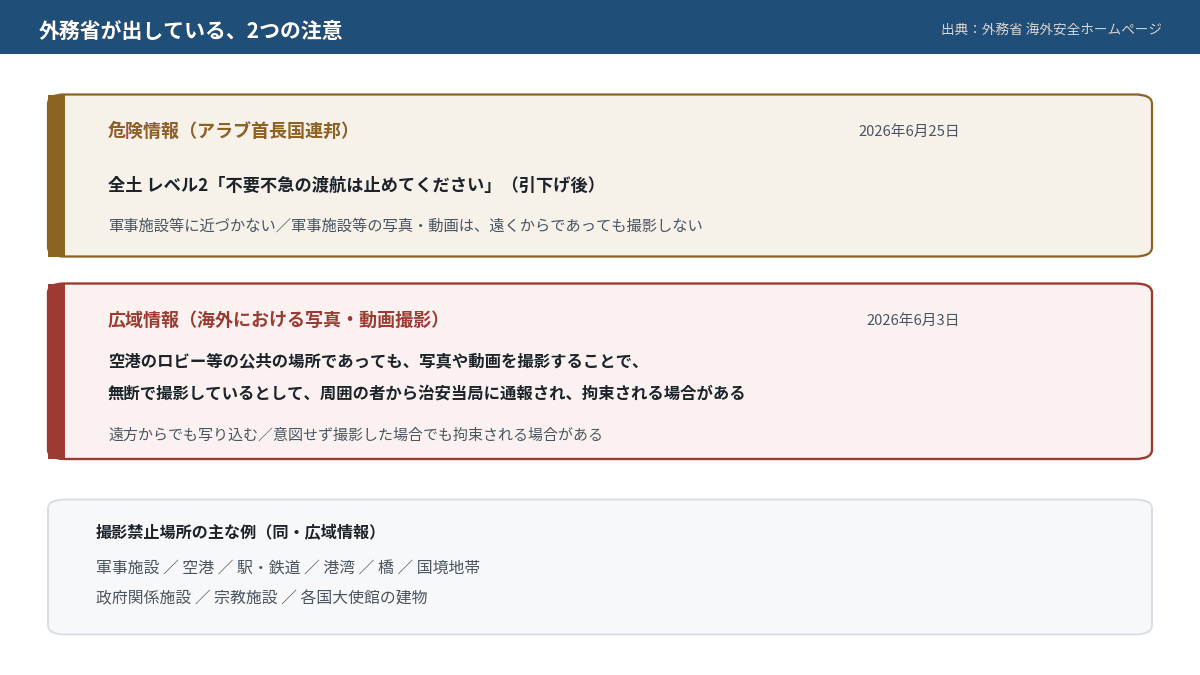
Task: Click the list line starting 政府関係施設 ／ 宗教施設
Action: [x=262, y=597]
